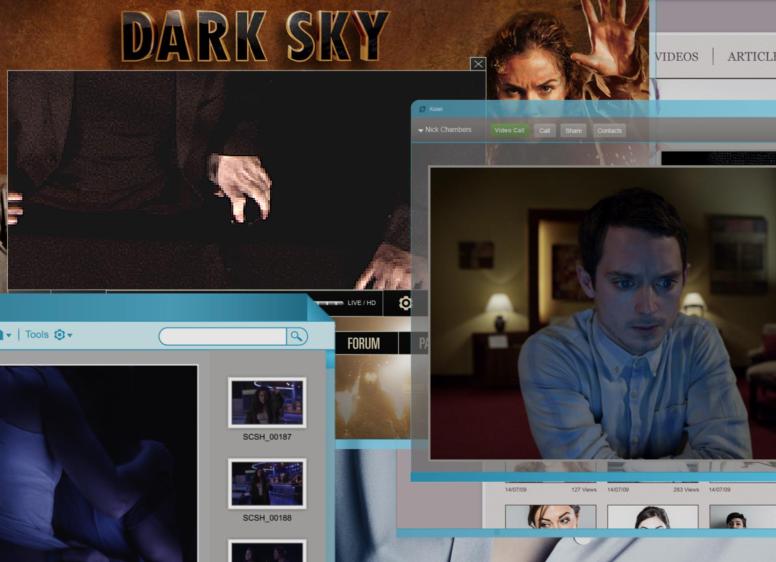Click the 127 Views label
The image size is (776, 562).
click(584, 489)
